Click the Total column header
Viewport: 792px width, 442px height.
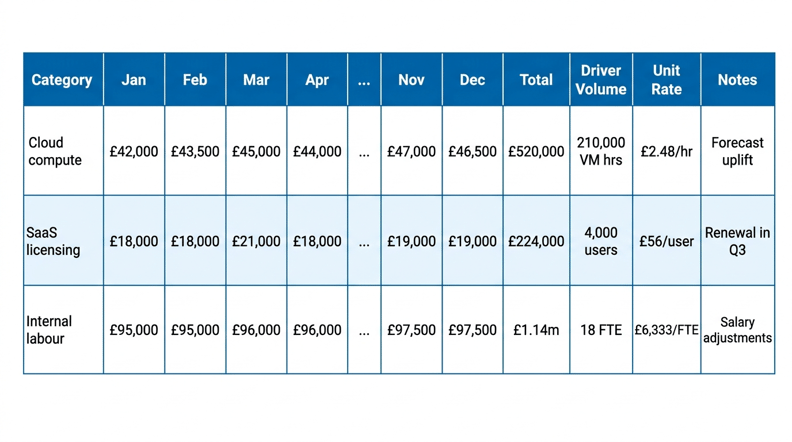(536, 80)
